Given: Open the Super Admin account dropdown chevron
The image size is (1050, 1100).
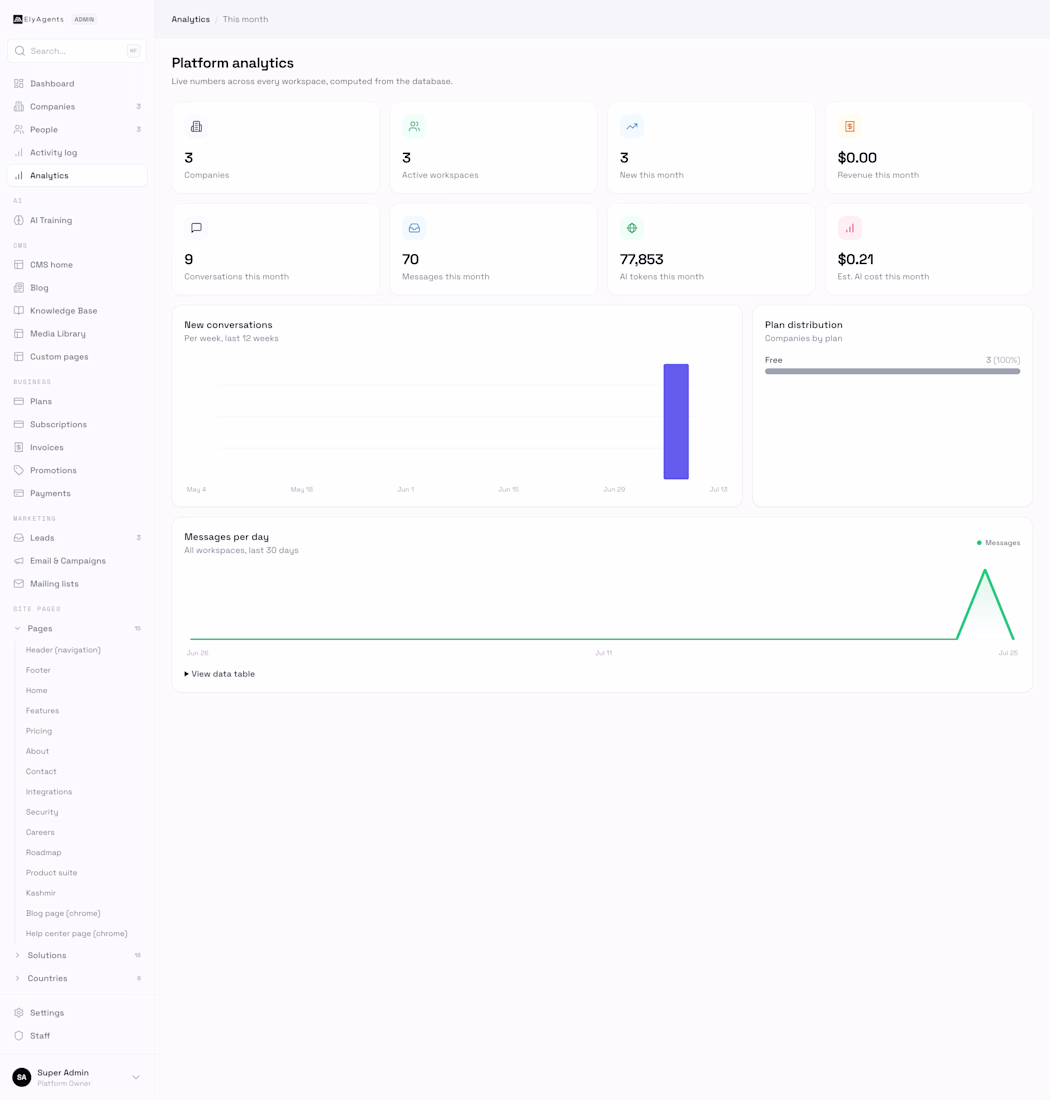Looking at the screenshot, I should tap(136, 1078).
